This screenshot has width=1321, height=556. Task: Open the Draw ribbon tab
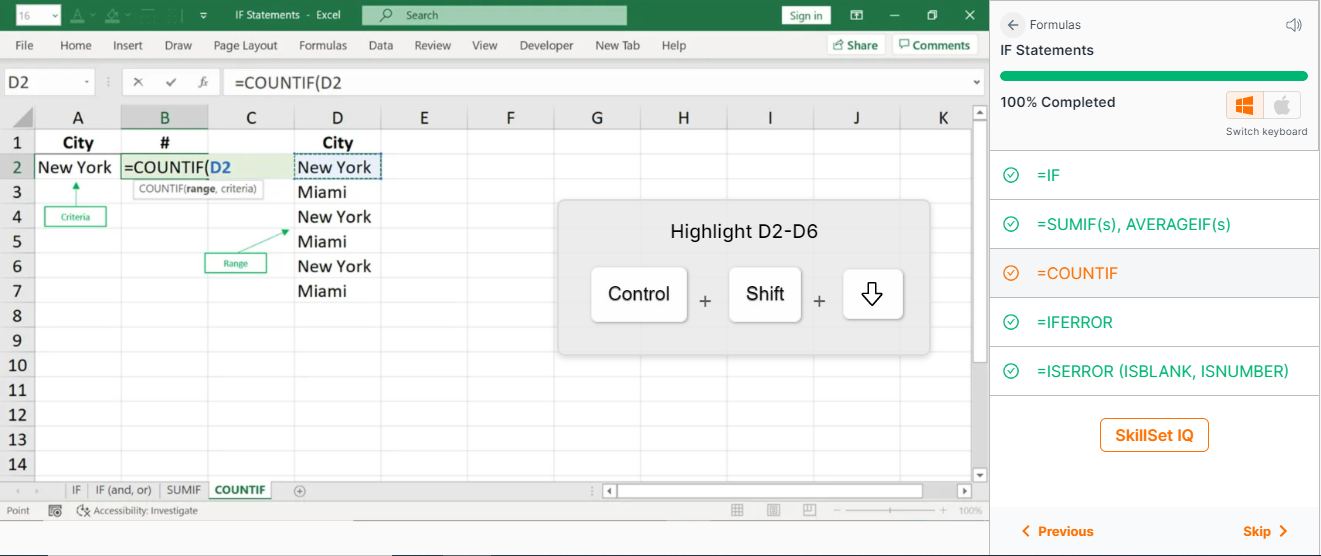pos(178,45)
